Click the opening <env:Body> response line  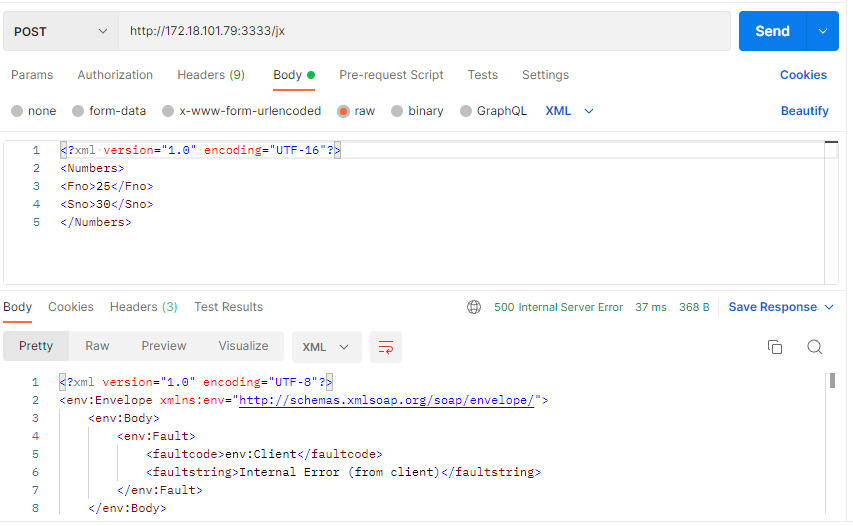coord(123,418)
